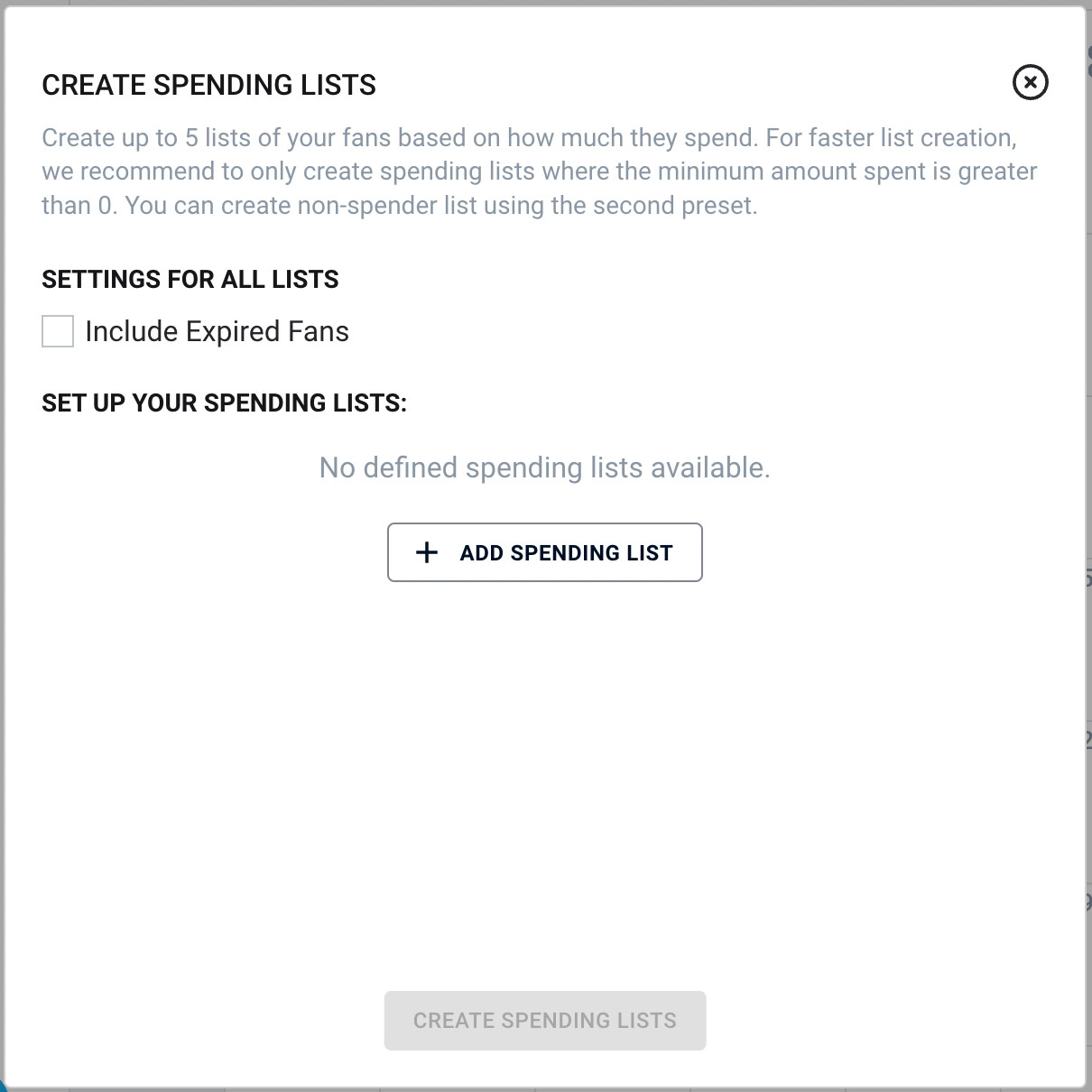This screenshot has height=1092, width=1092.
Task: Select the SET UP YOUR SPENDING LISTS heading
Action: [x=224, y=403]
